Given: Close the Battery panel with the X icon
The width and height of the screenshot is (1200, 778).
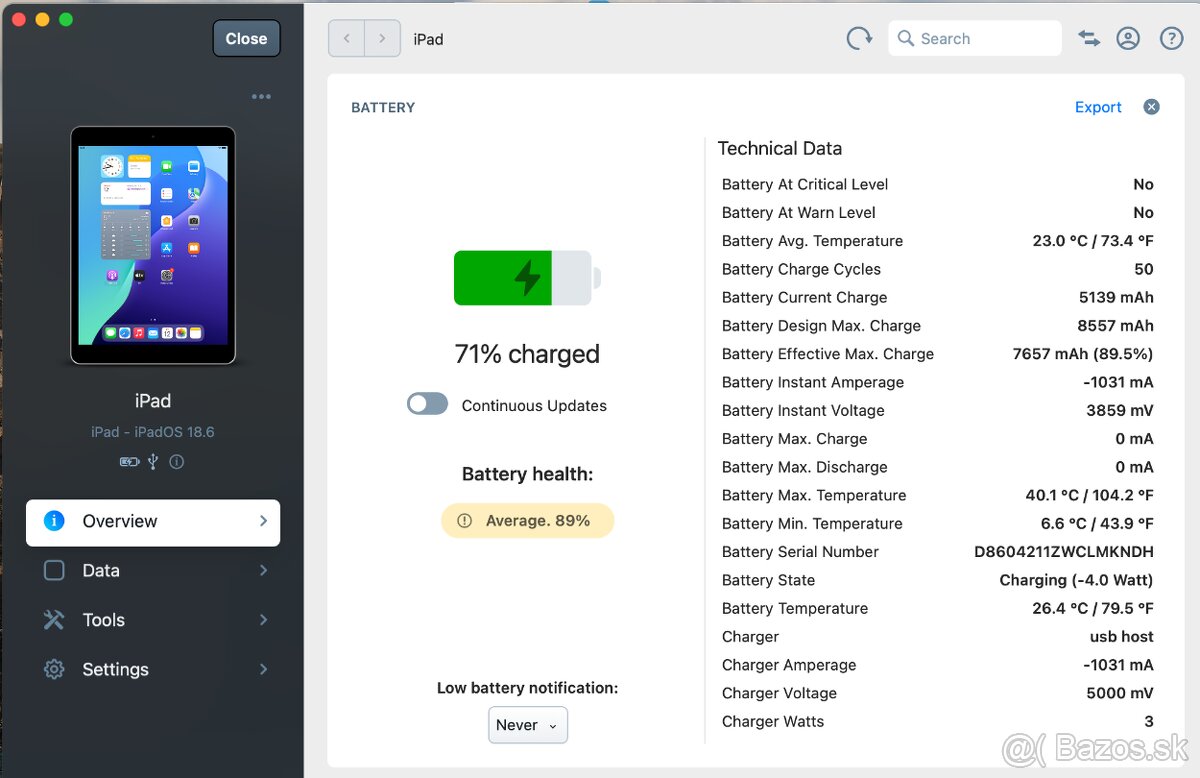Looking at the screenshot, I should [1151, 107].
